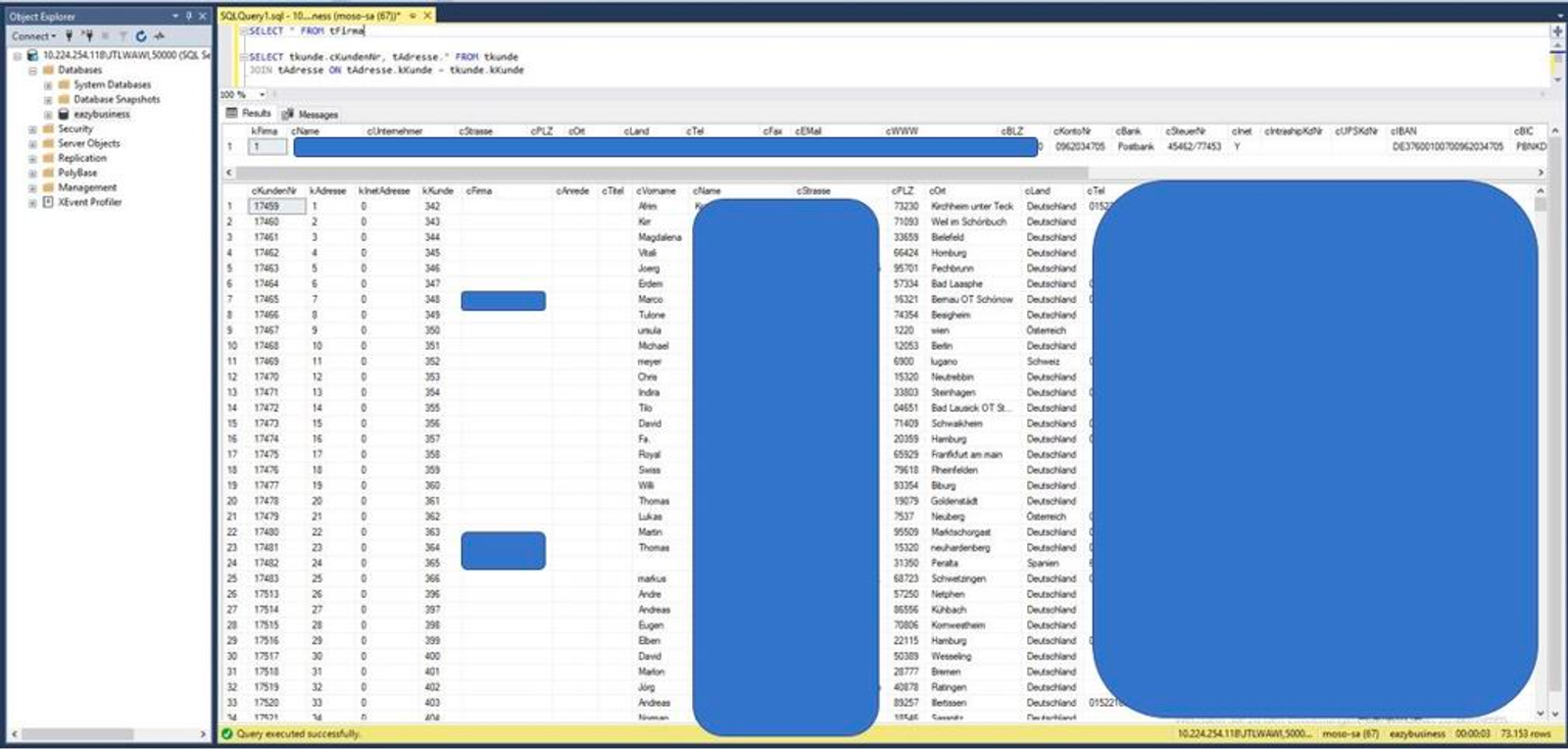Image resolution: width=1568 pixels, height=749 pixels.
Task: Click the cKundenNr column header
Action: tap(274, 191)
